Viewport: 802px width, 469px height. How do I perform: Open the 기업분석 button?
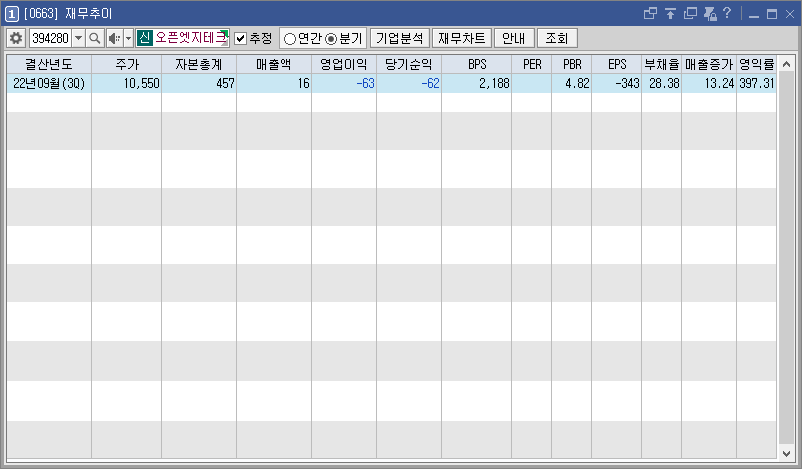click(x=399, y=38)
